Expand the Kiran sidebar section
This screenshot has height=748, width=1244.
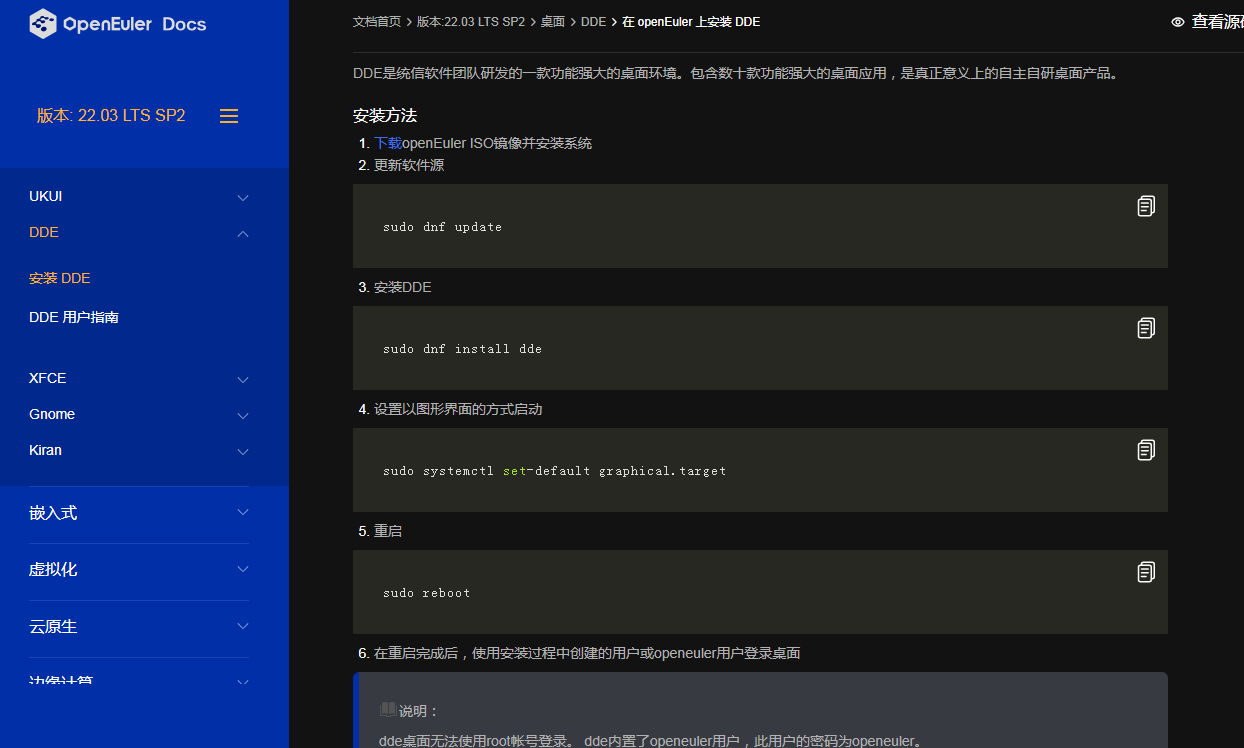click(x=243, y=452)
